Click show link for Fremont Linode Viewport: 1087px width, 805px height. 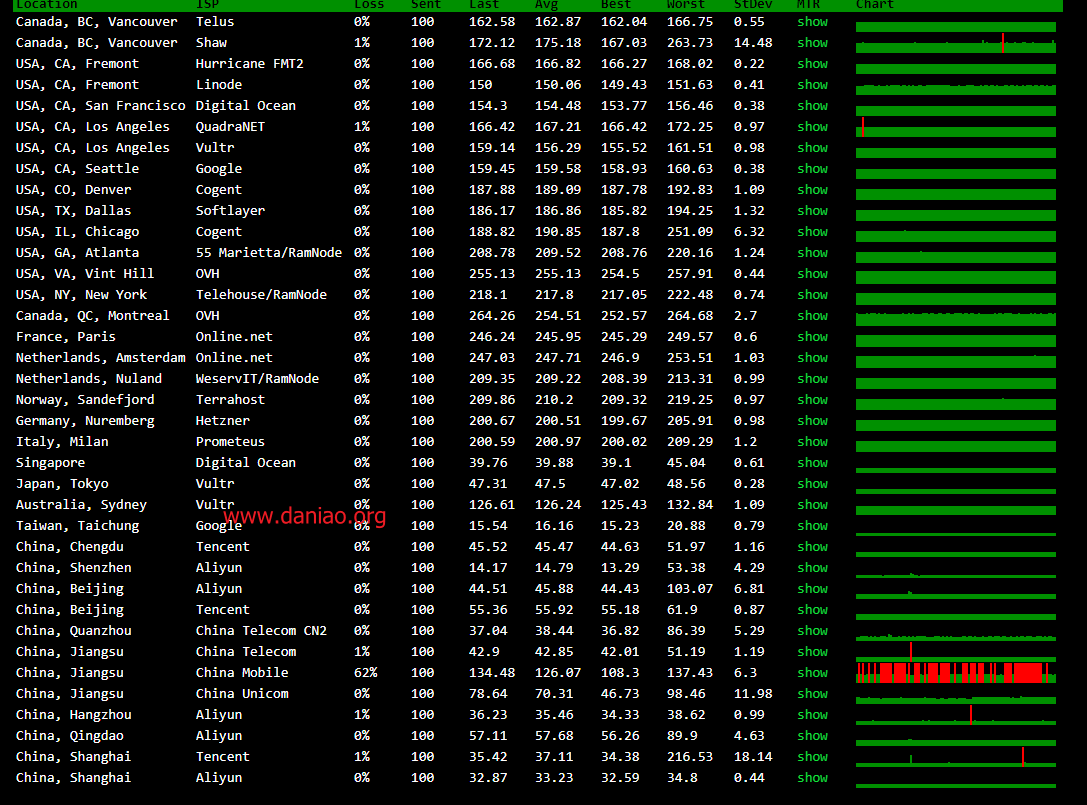[812, 85]
